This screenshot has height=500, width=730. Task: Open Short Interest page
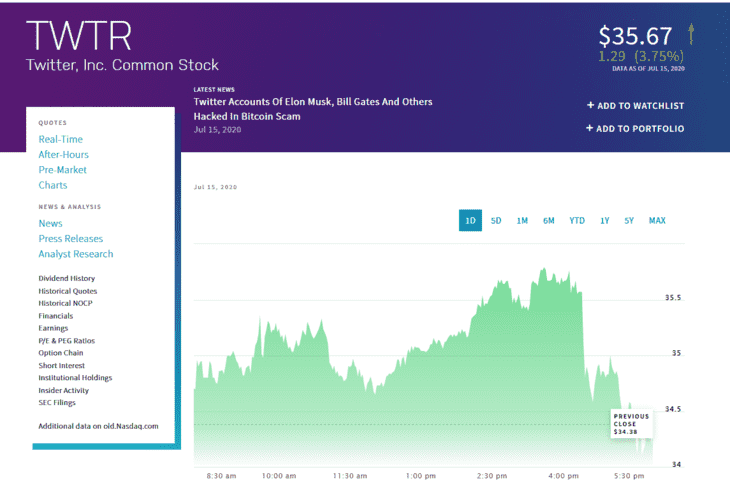(61, 365)
